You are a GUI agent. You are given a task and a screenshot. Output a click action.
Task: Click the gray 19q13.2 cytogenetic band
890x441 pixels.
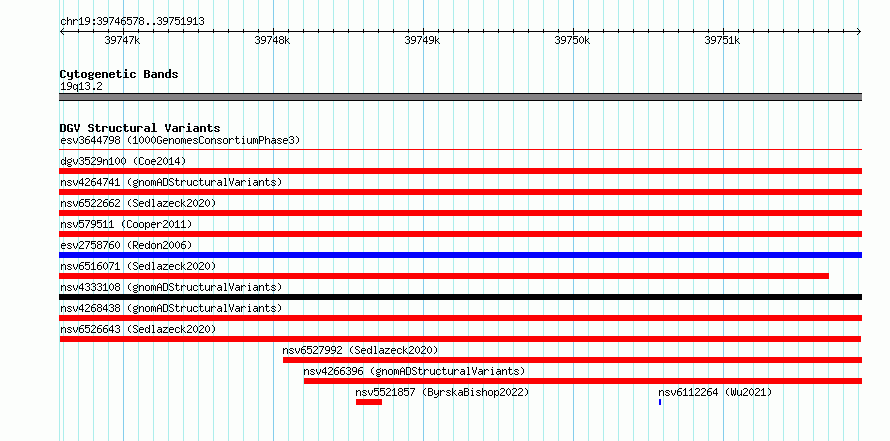point(460,97)
